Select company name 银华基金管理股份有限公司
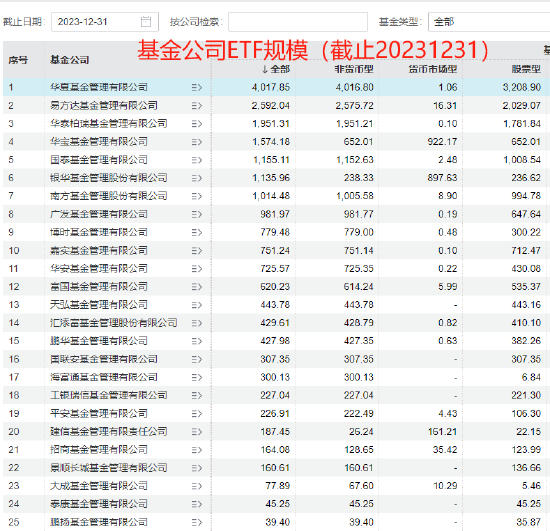This screenshot has width=550, height=531. [108, 178]
